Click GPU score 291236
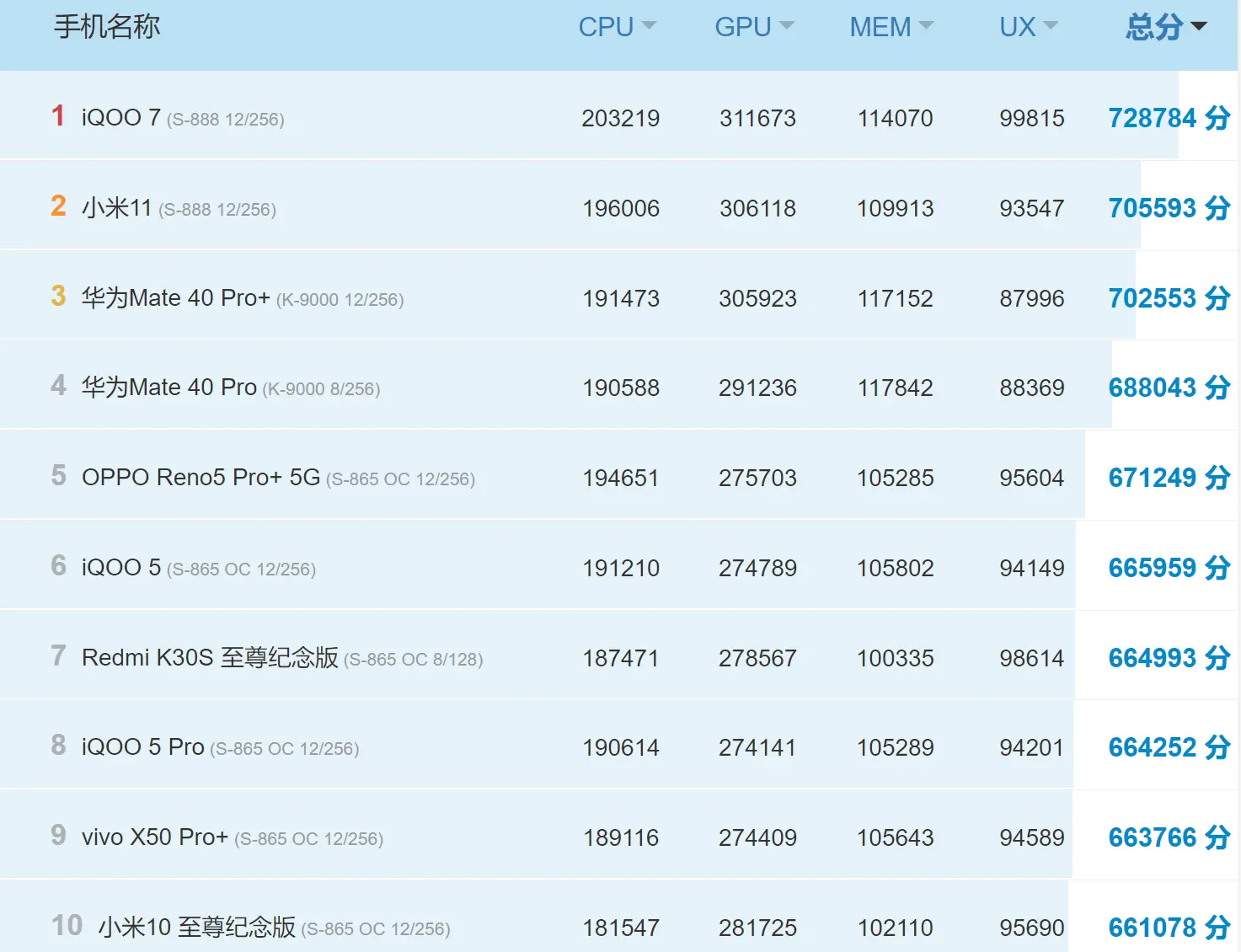Screen dimensions: 1241x952 tap(757, 388)
